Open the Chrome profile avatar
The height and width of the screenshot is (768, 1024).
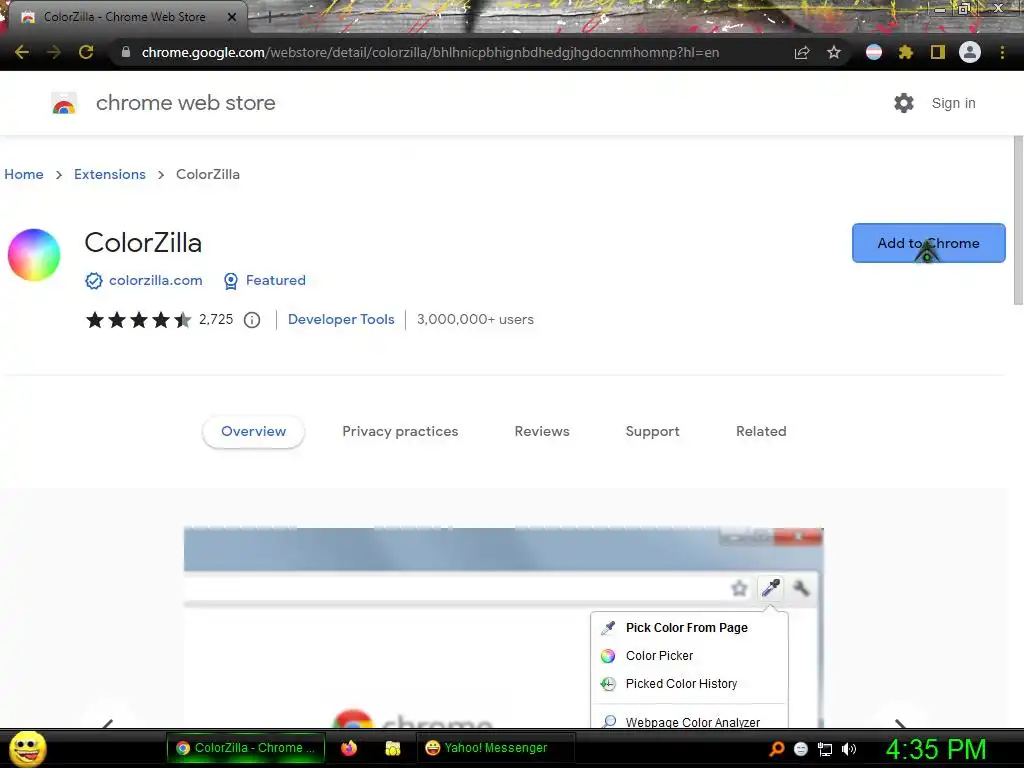pyautogui.click(x=970, y=52)
